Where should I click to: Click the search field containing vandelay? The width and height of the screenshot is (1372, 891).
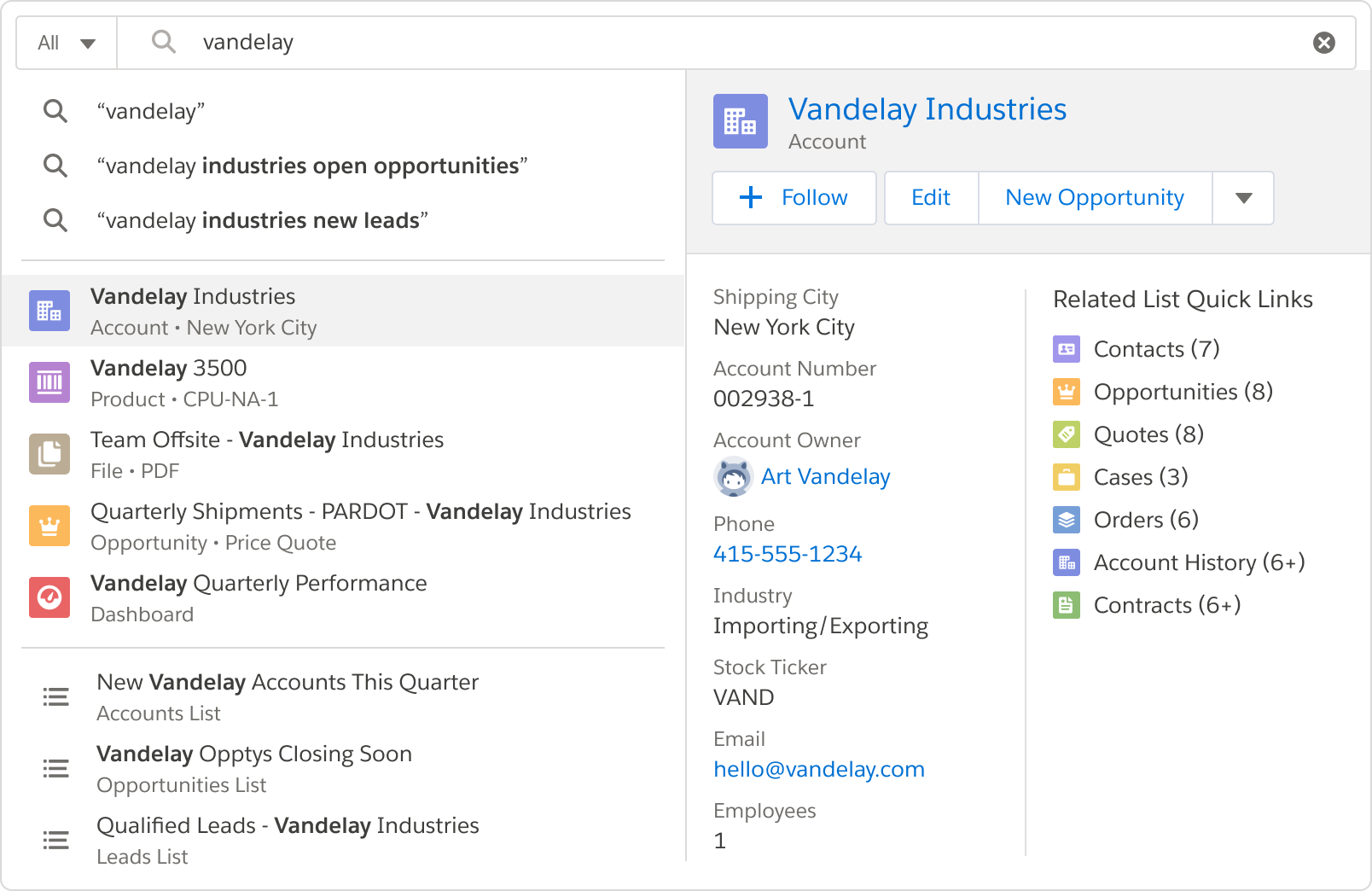735,43
